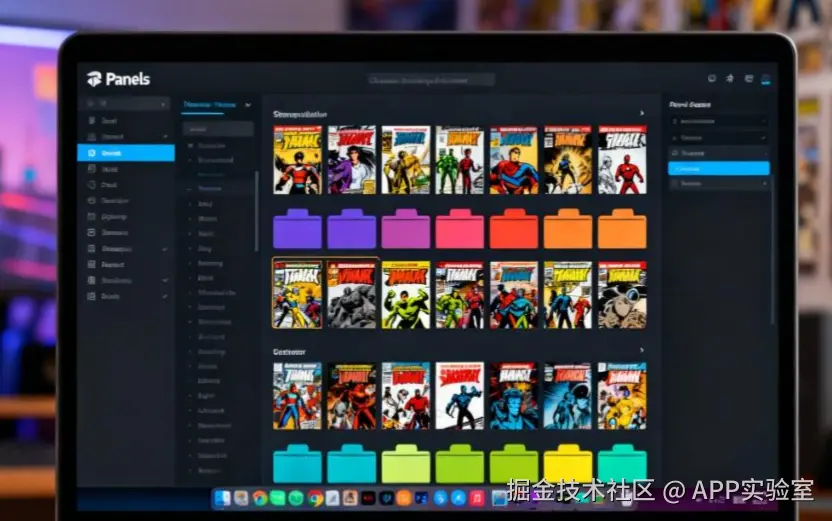832x521 pixels.
Task: Open the cover with flying red-blue superhero
Action: click(514, 160)
